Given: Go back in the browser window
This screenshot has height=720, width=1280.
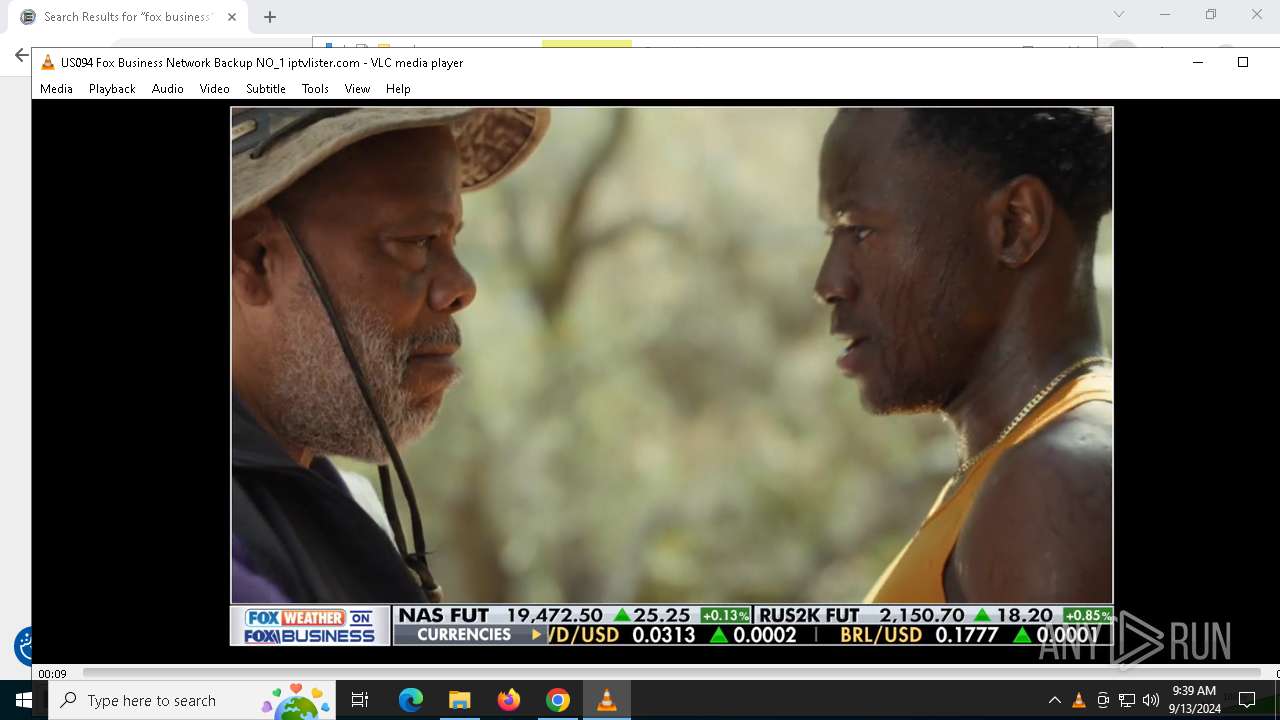Looking at the screenshot, I should (21, 56).
